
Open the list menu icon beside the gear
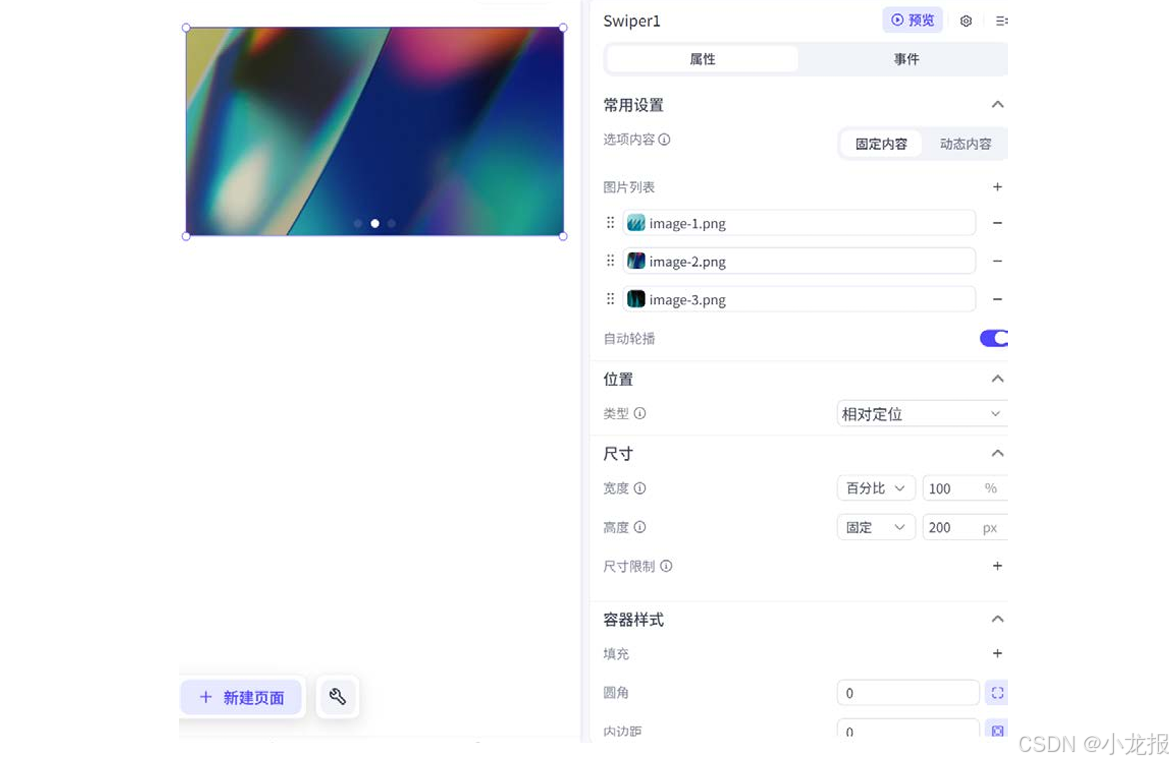pos(1001,20)
